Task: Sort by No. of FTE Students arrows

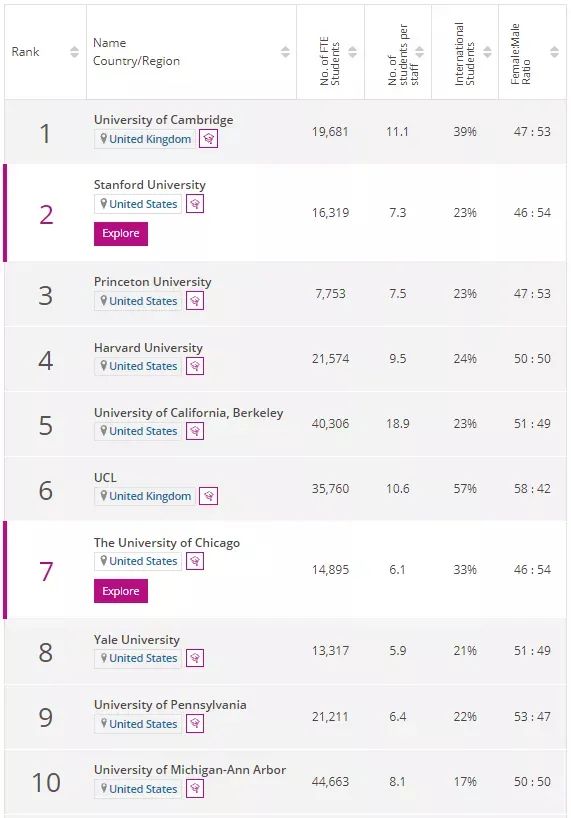Action: coord(353,52)
